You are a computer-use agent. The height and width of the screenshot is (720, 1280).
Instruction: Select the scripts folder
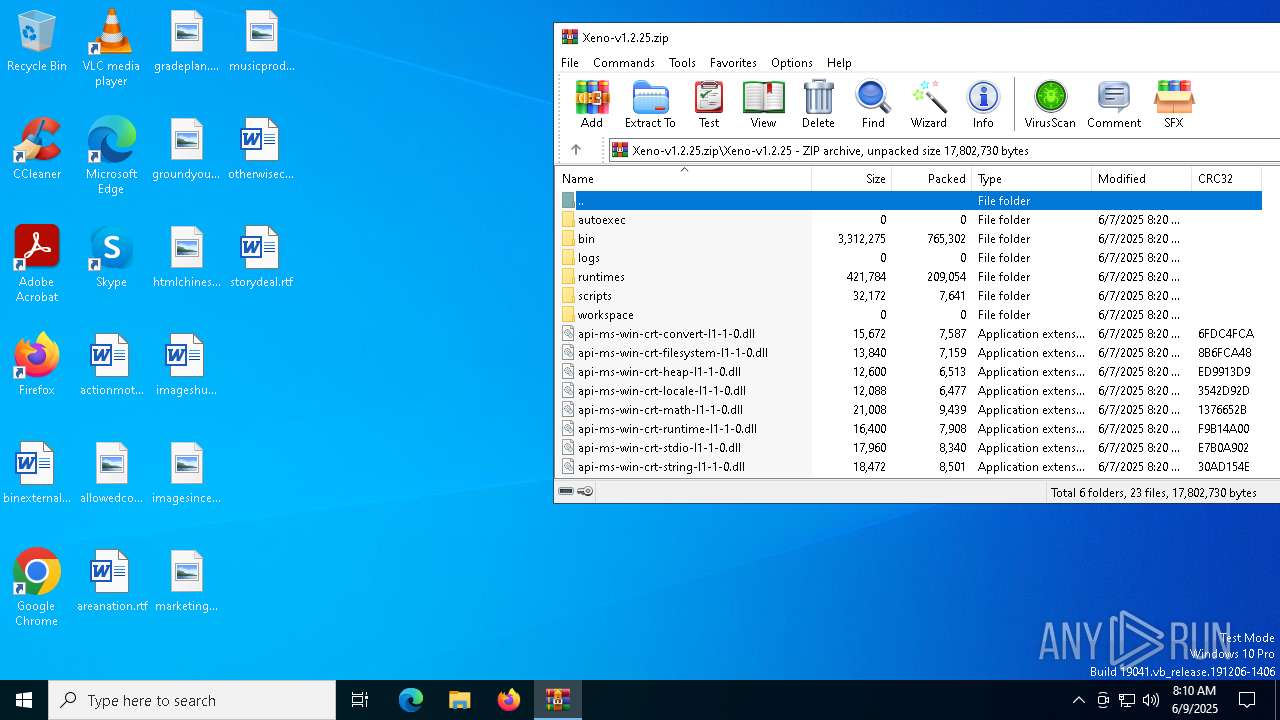coord(909,295)
